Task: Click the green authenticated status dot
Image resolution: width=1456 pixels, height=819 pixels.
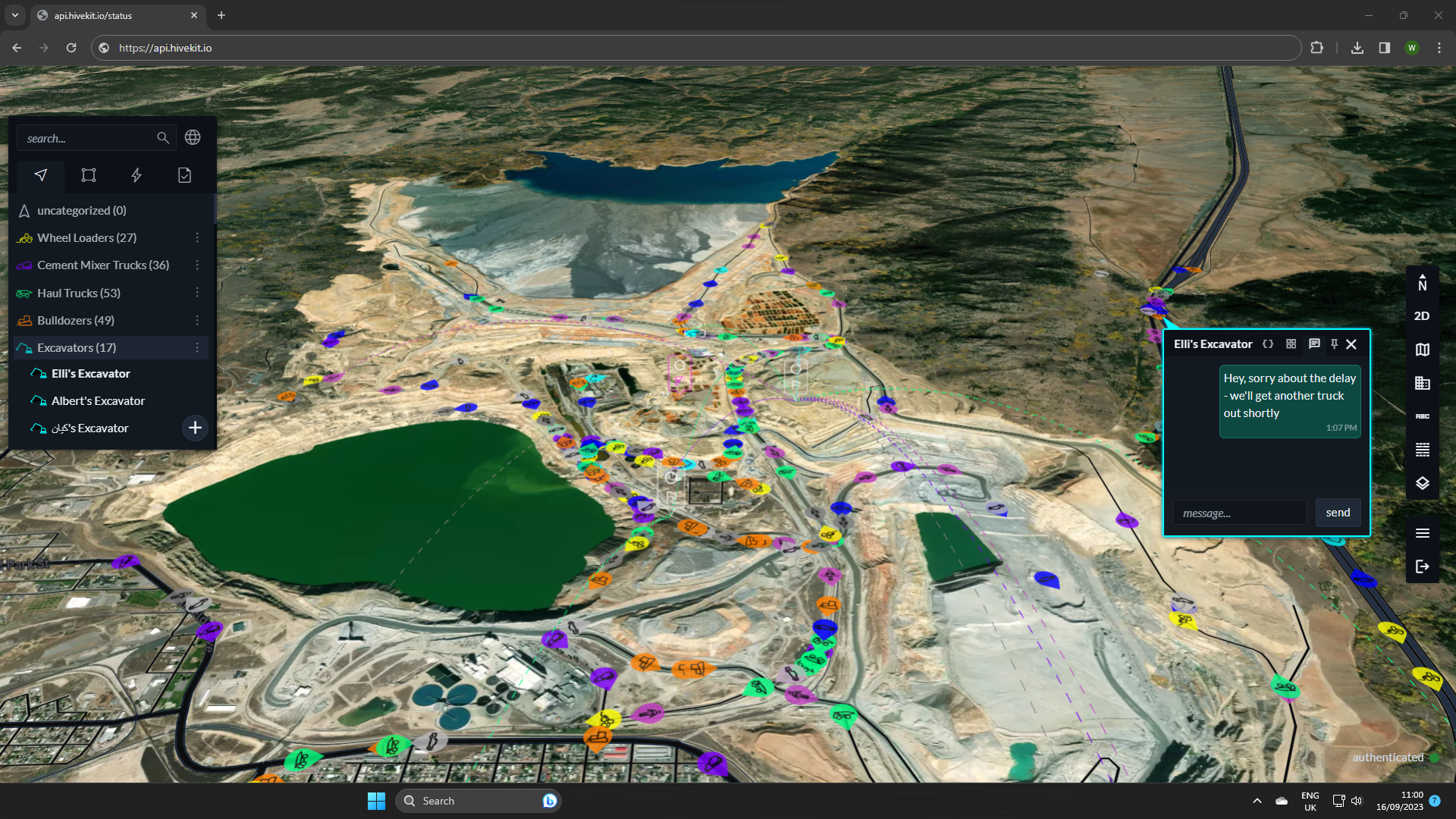Action: 1435,758
